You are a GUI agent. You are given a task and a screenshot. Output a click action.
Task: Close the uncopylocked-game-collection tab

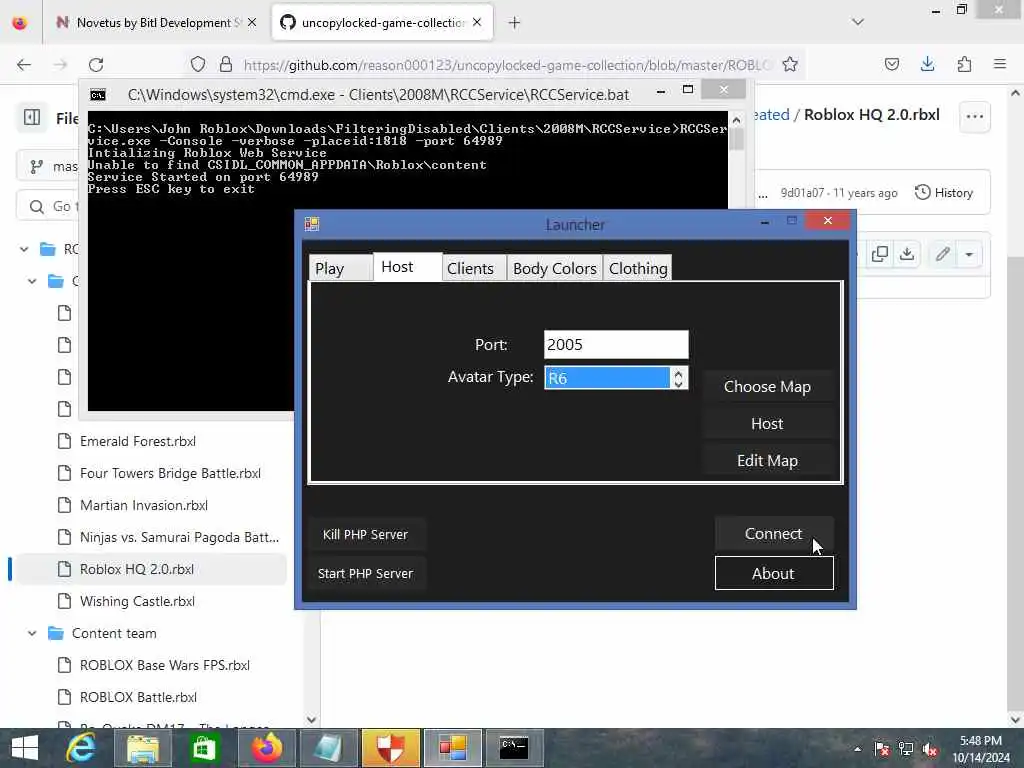click(477, 22)
